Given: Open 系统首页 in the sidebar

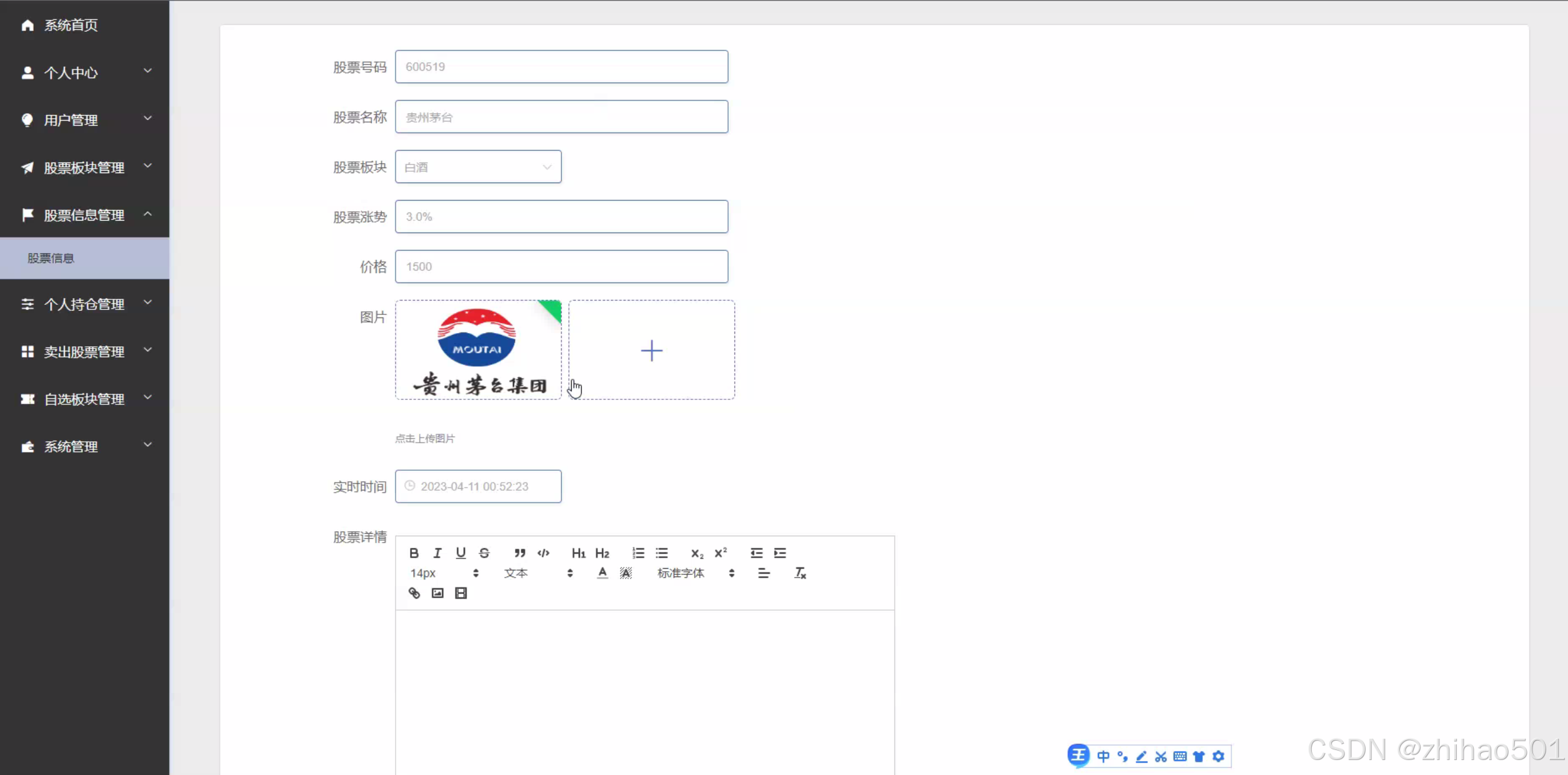Looking at the screenshot, I should click(x=71, y=25).
